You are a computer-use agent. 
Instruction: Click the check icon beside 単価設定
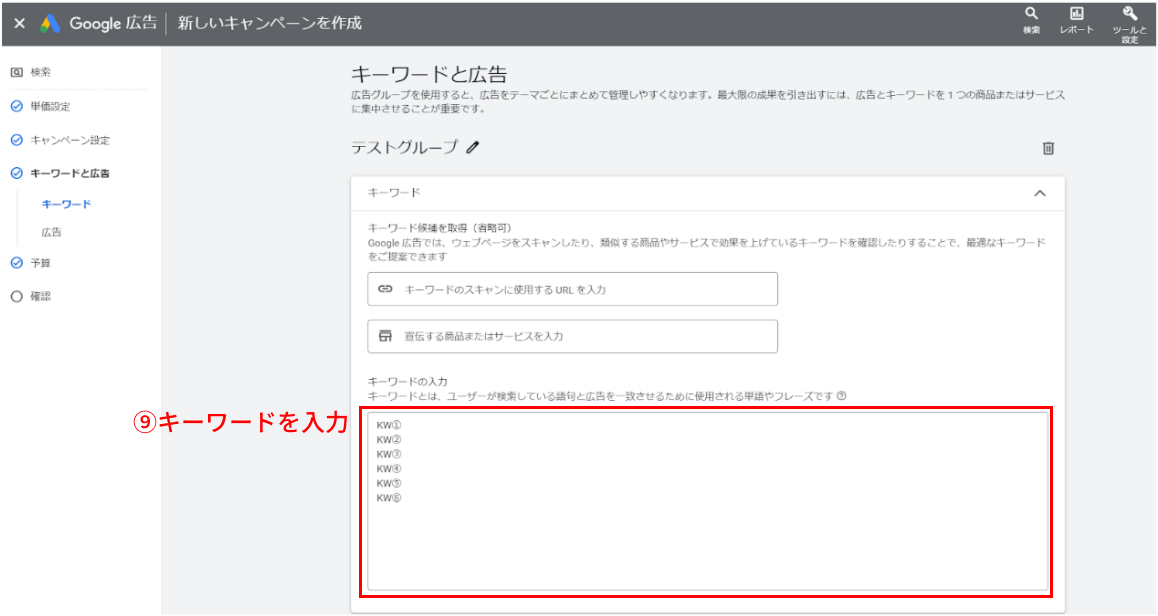pos(16,106)
